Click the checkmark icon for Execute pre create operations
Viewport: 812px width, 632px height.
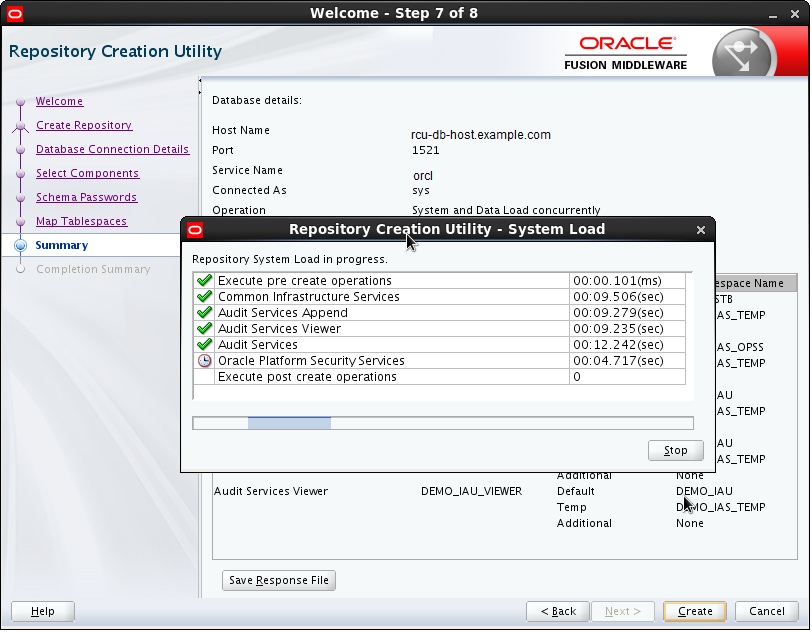point(204,280)
